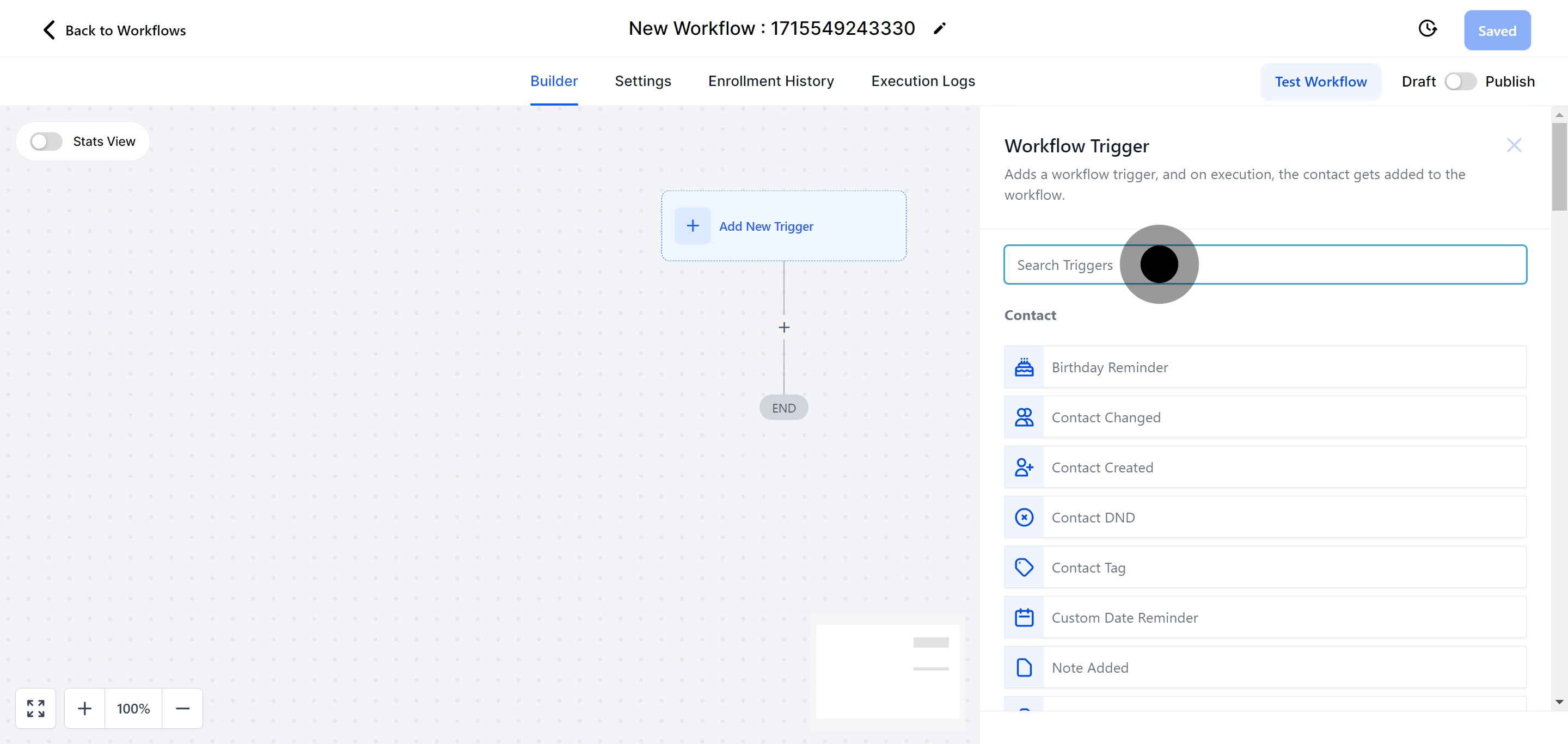The image size is (1568, 744).
Task: Open the version history clock icon
Action: [1427, 29]
